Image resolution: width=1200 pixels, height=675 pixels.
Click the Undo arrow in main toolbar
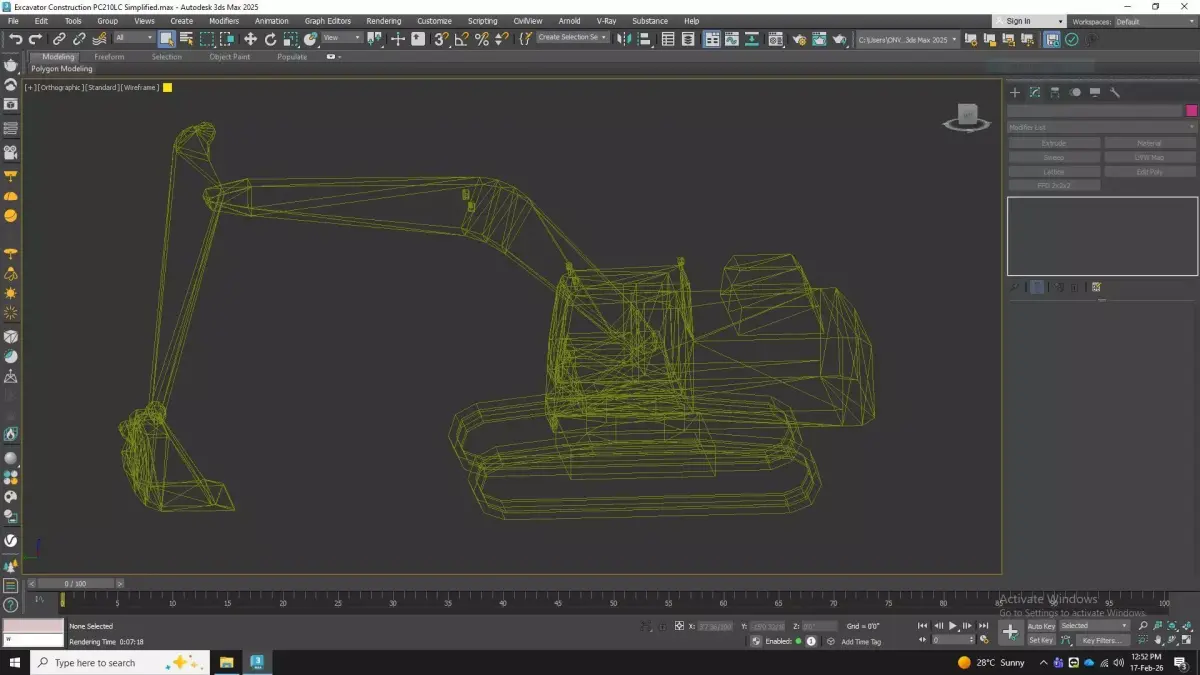15,39
